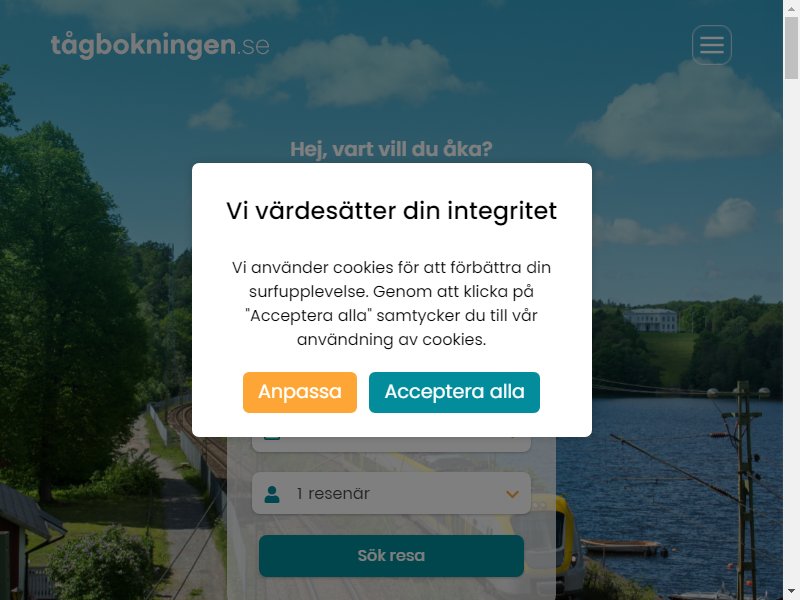
Task: Click the white manor house in background
Action: tap(652, 320)
